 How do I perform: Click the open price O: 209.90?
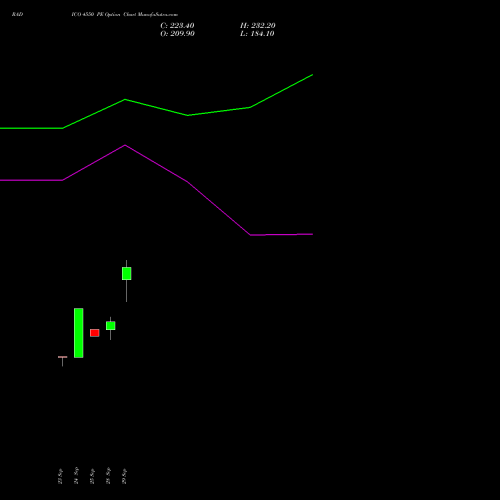pos(177,34)
